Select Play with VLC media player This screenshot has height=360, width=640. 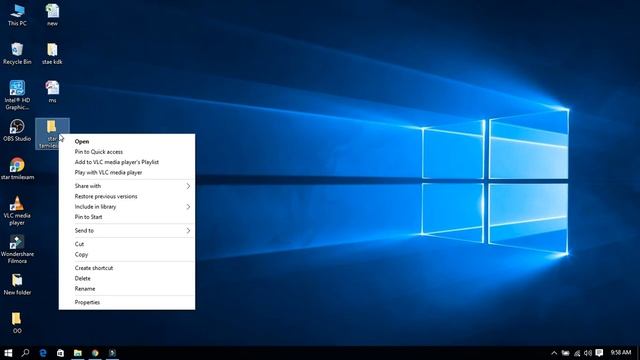[x=127, y=172]
